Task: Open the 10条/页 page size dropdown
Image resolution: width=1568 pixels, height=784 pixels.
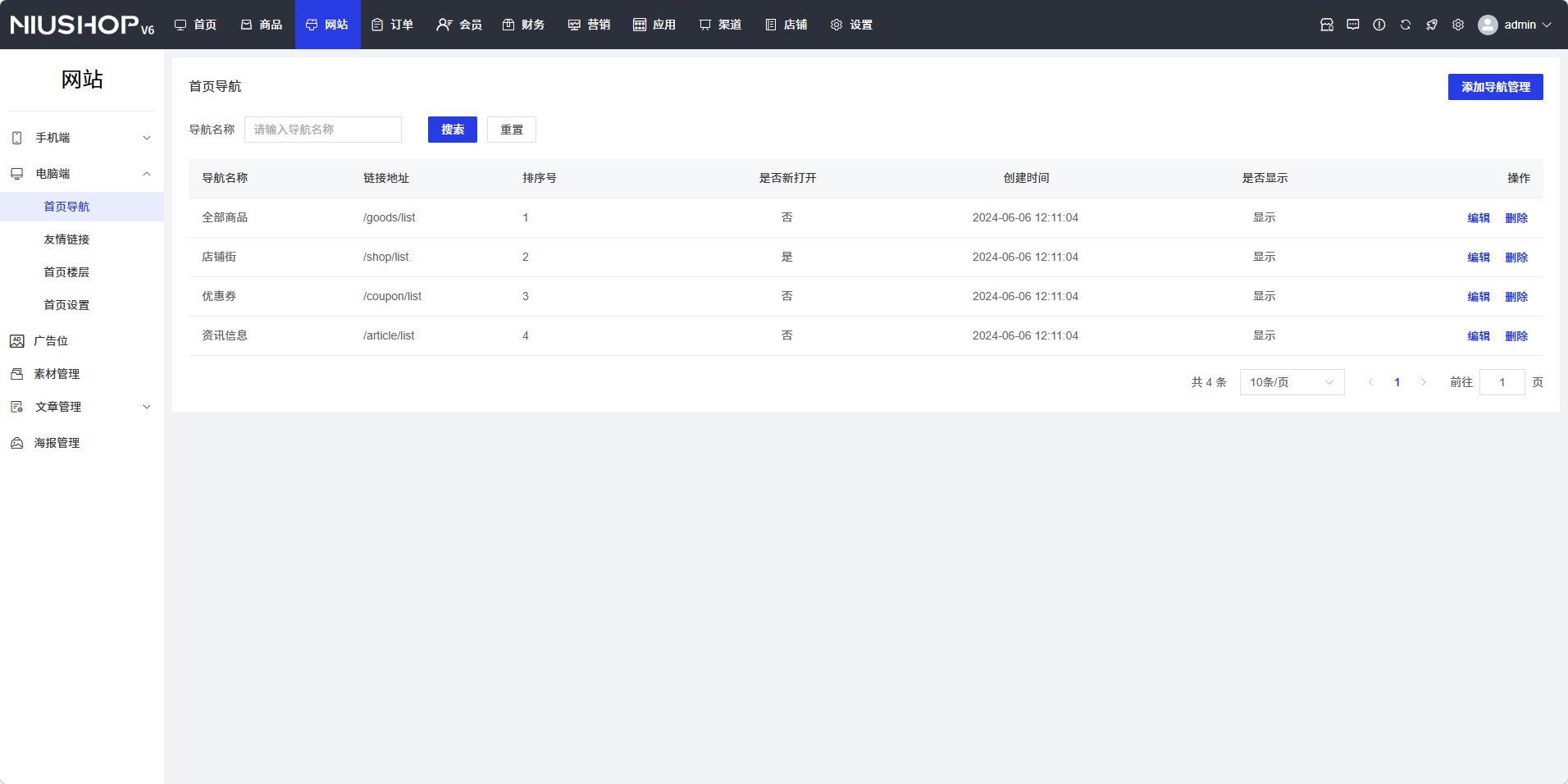Action: 1292,382
